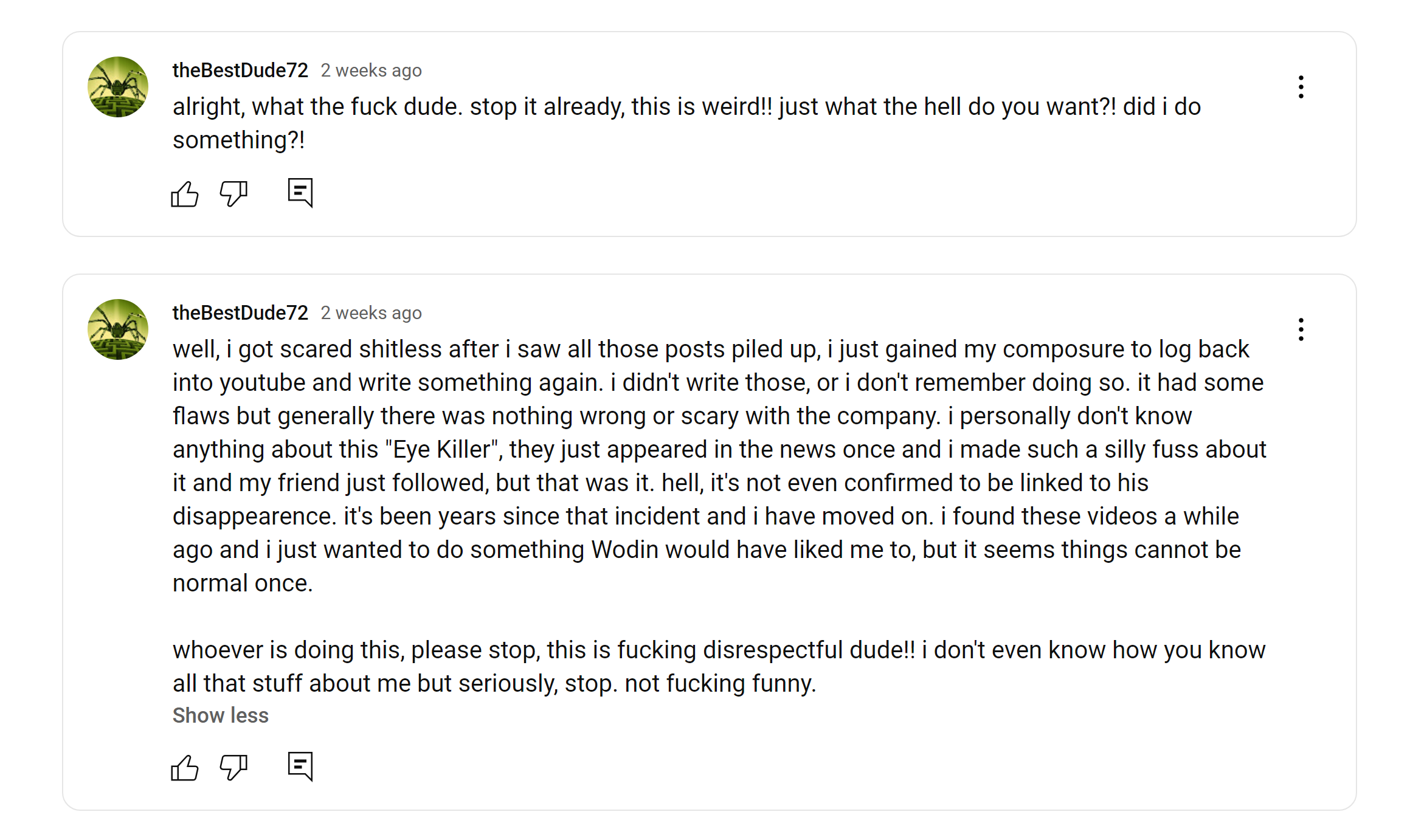This screenshot has width=1410, height=840.
Task: Dislike the long comment with "Show less"
Action: (x=233, y=767)
